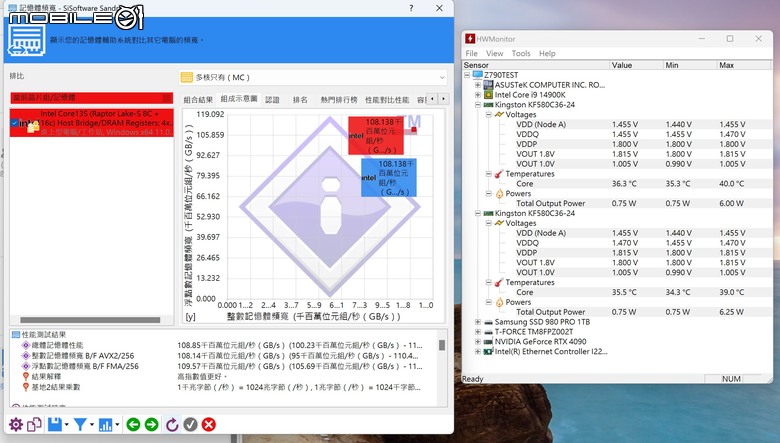Open the filter funnel's dropdown arrow
Image resolution: width=780 pixels, height=443 pixels.
[92, 425]
